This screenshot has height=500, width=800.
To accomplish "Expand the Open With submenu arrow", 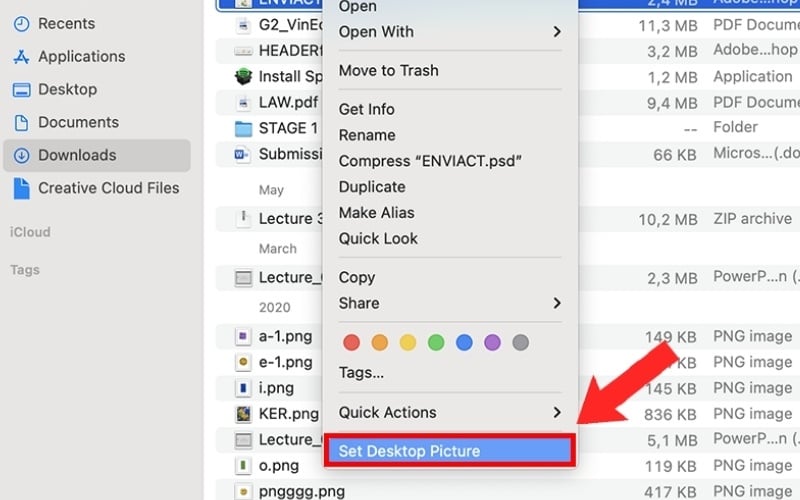I will (557, 32).
